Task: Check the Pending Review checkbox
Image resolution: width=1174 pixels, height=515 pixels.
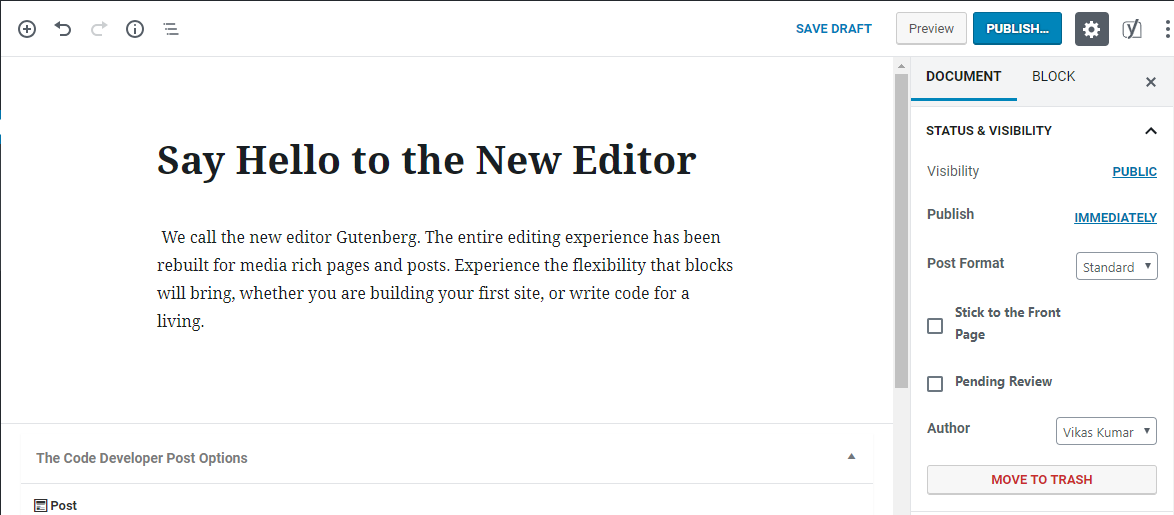Action: tap(935, 383)
